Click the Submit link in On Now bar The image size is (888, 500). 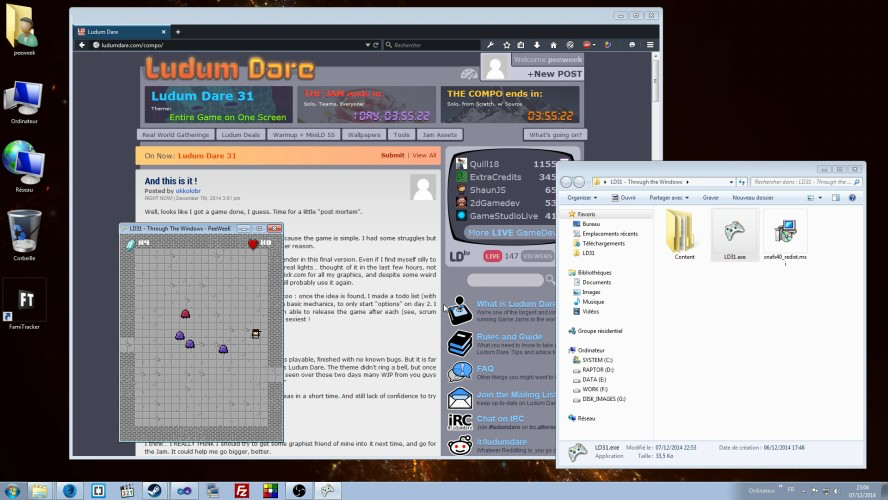tap(392, 155)
